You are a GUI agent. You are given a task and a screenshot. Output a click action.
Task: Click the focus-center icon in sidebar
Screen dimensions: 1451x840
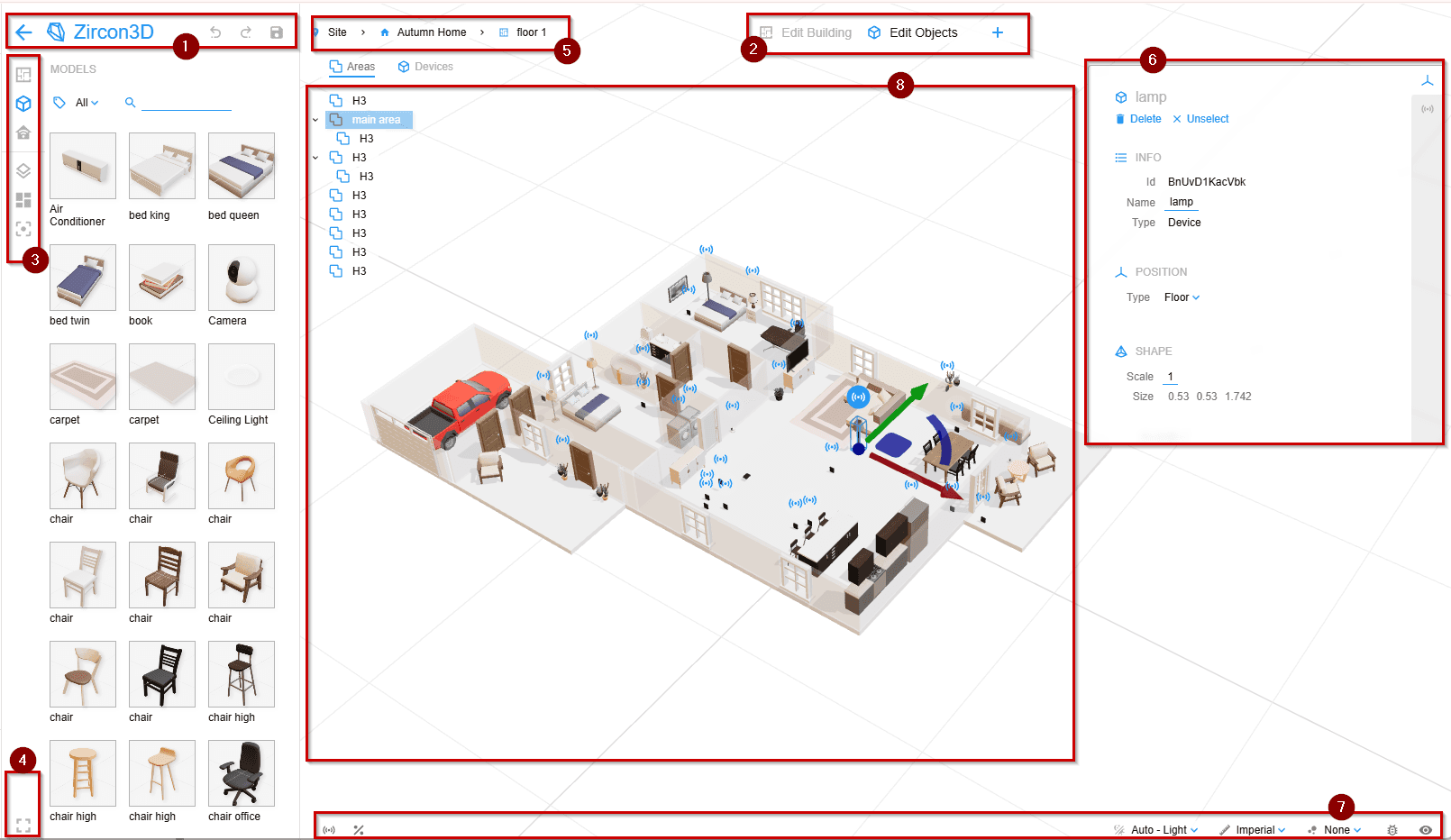coord(23,229)
